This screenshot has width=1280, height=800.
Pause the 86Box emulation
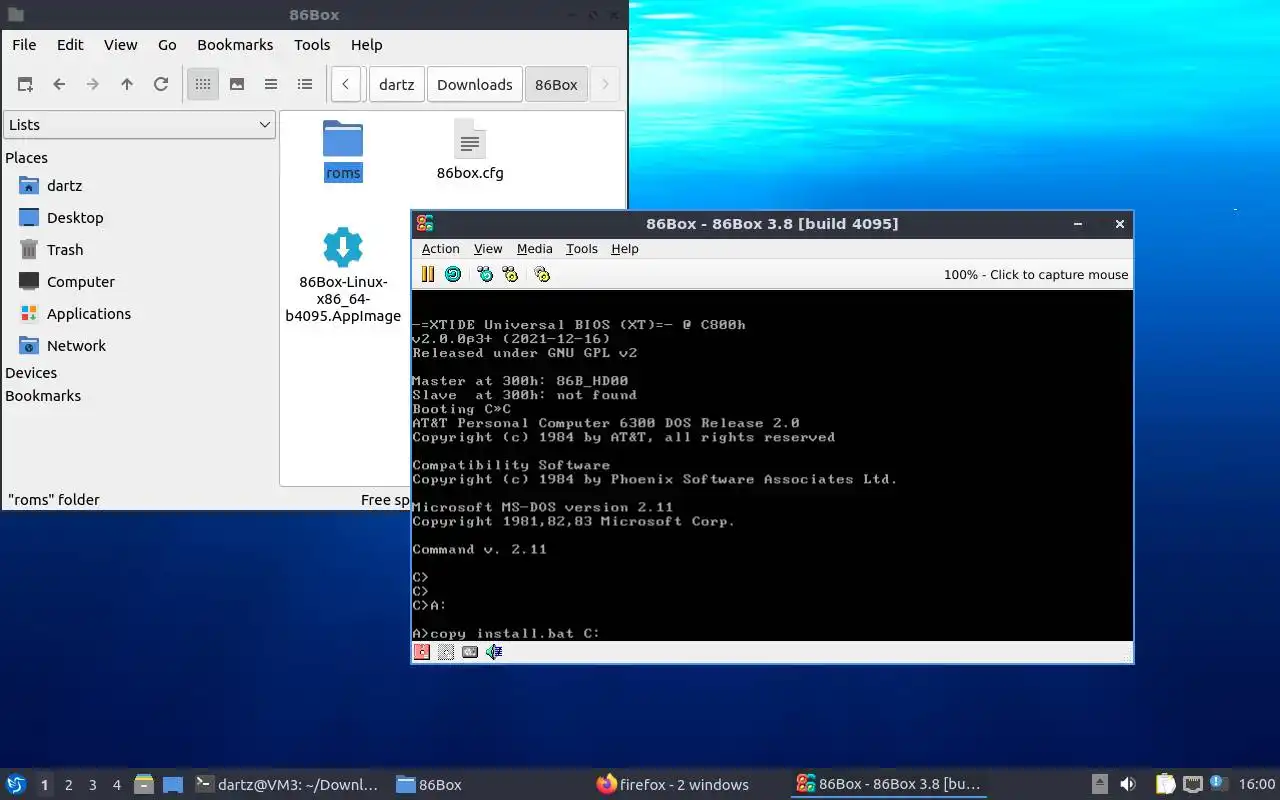(428, 274)
